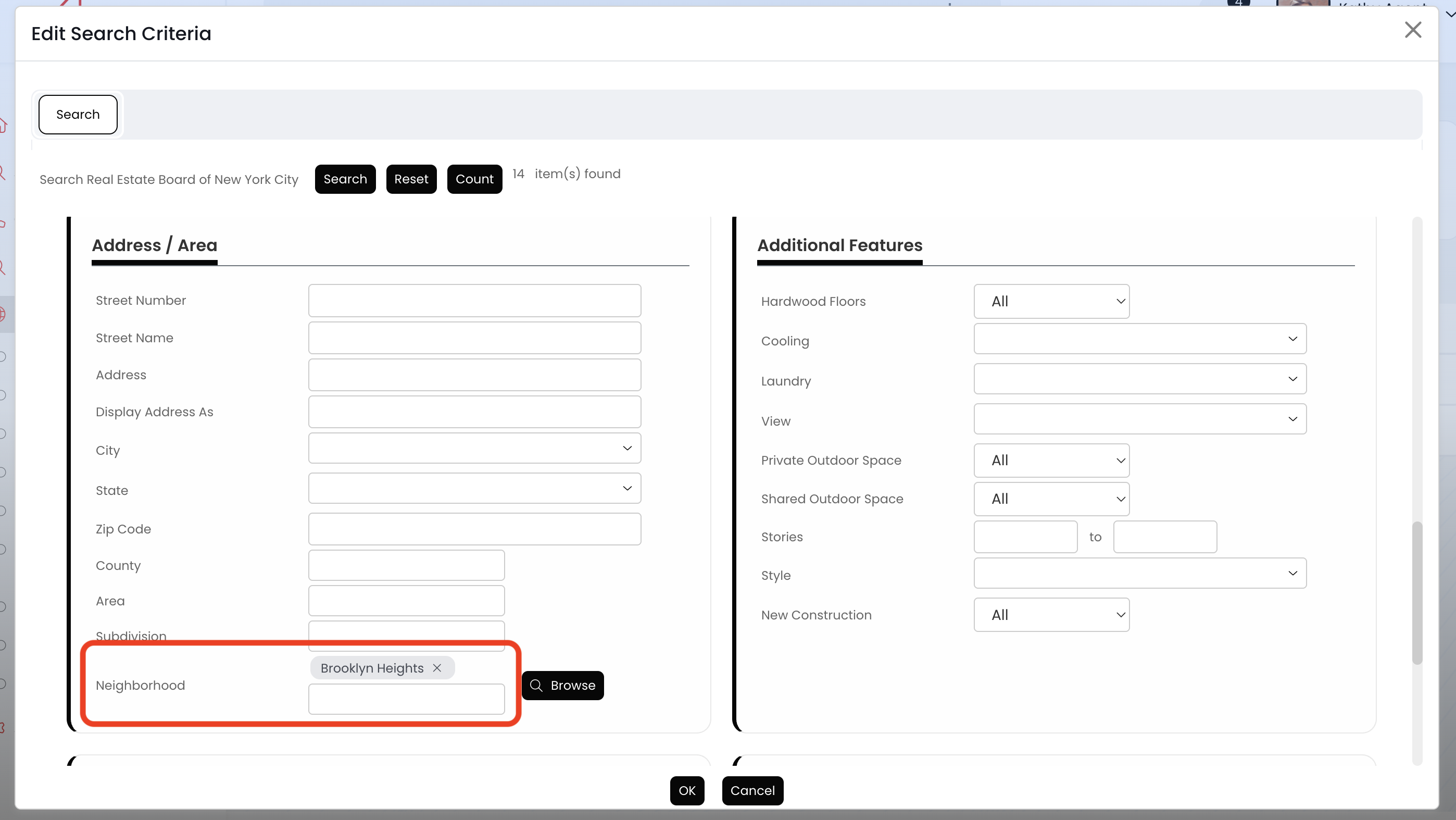Screen dimensions: 1456x820
Task: Click the Count button
Action: point(474,179)
